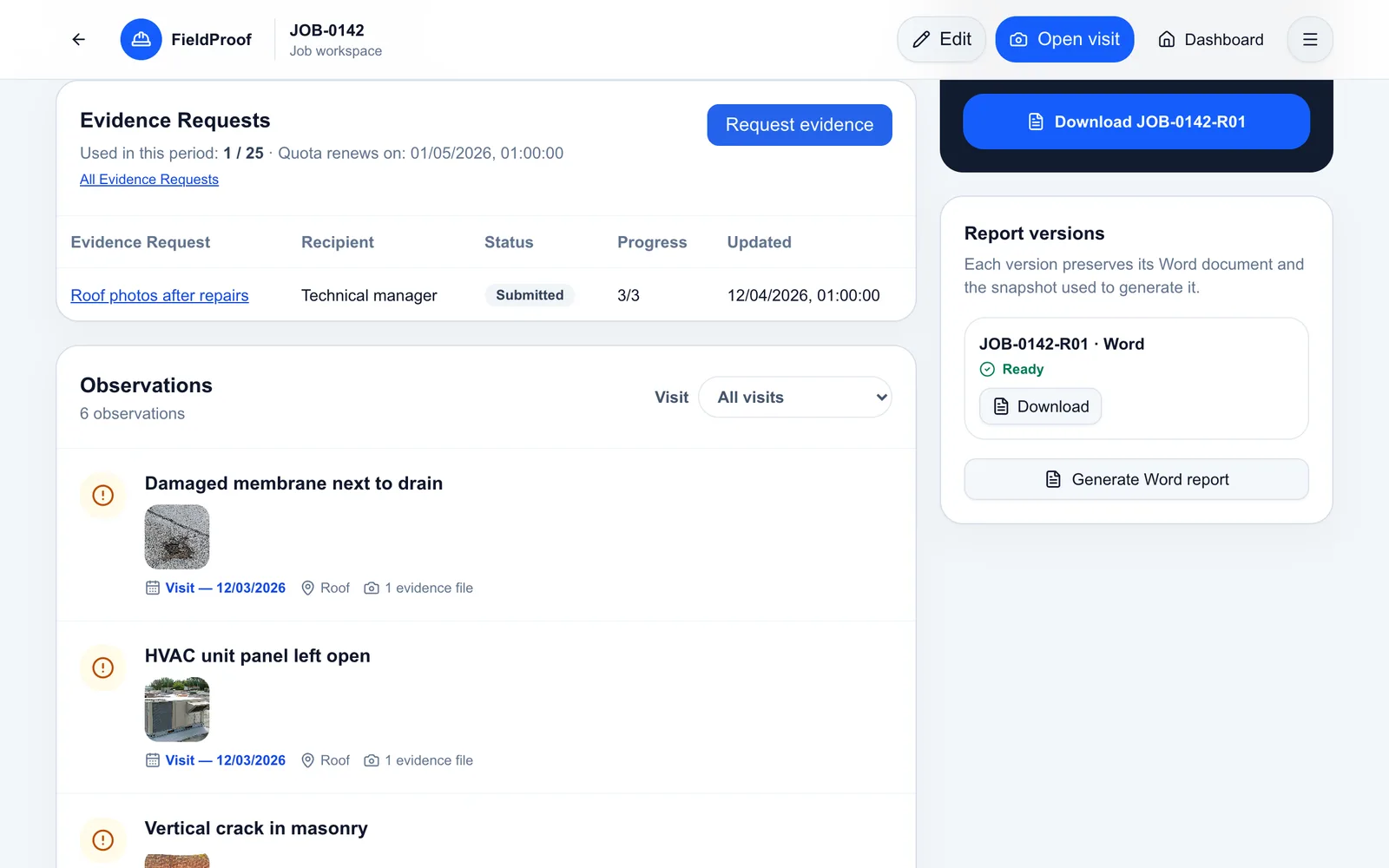Click the Updated column header
Image resolution: width=1389 pixels, height=868 pixels.
click(760, 242)
